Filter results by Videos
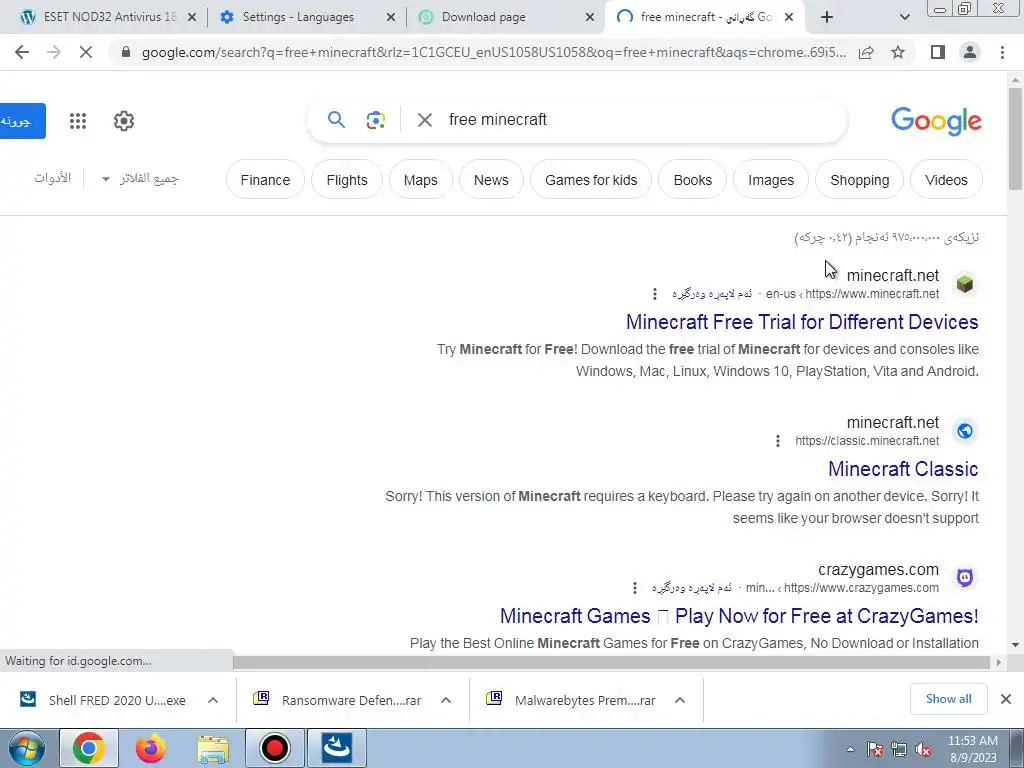 tap(946, 180)
